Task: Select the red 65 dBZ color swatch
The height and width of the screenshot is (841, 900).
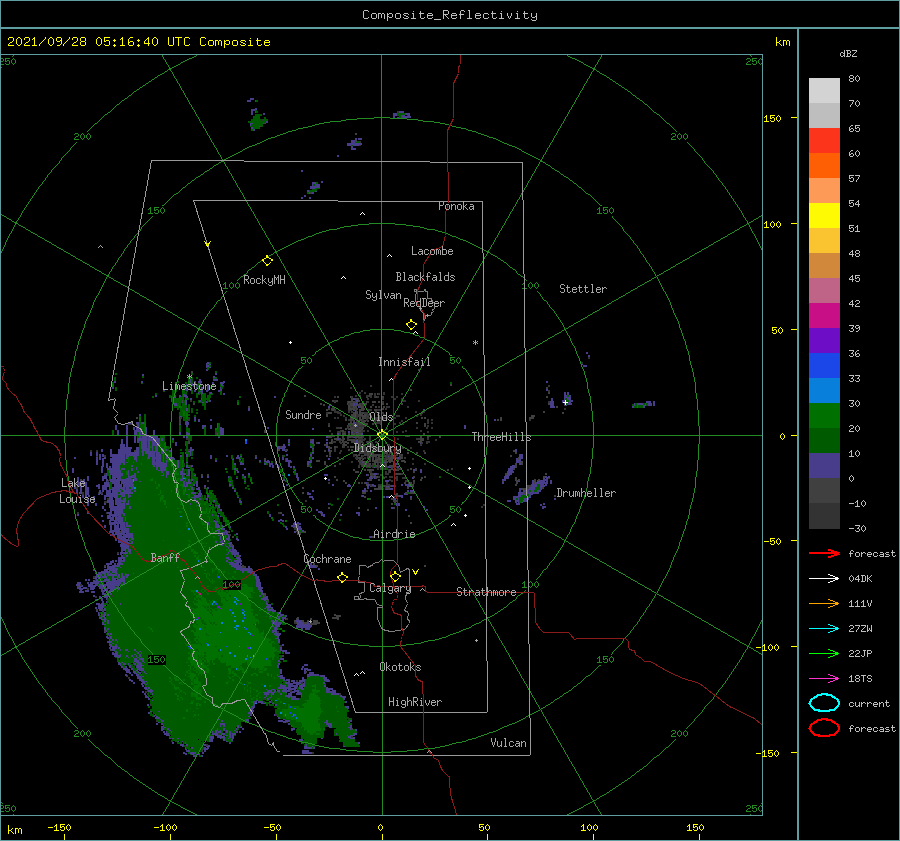Action: 824,141
